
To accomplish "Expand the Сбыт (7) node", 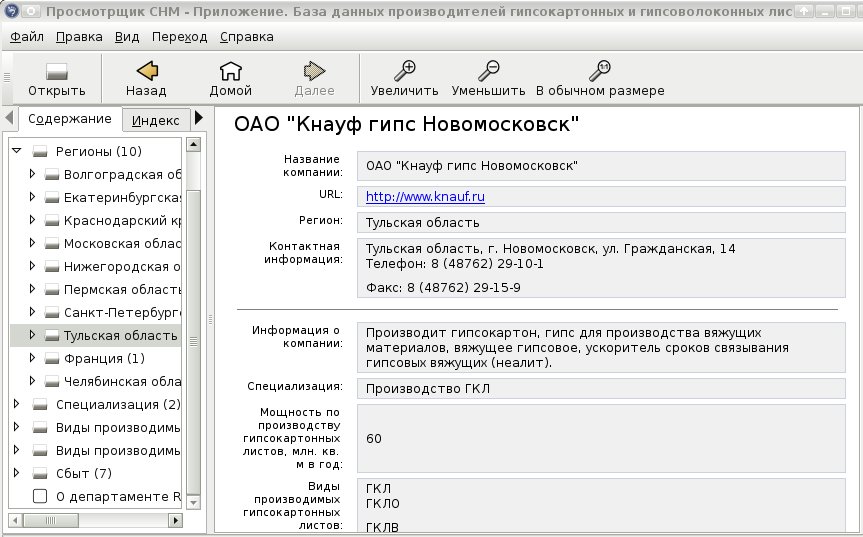I will [17, 473].
